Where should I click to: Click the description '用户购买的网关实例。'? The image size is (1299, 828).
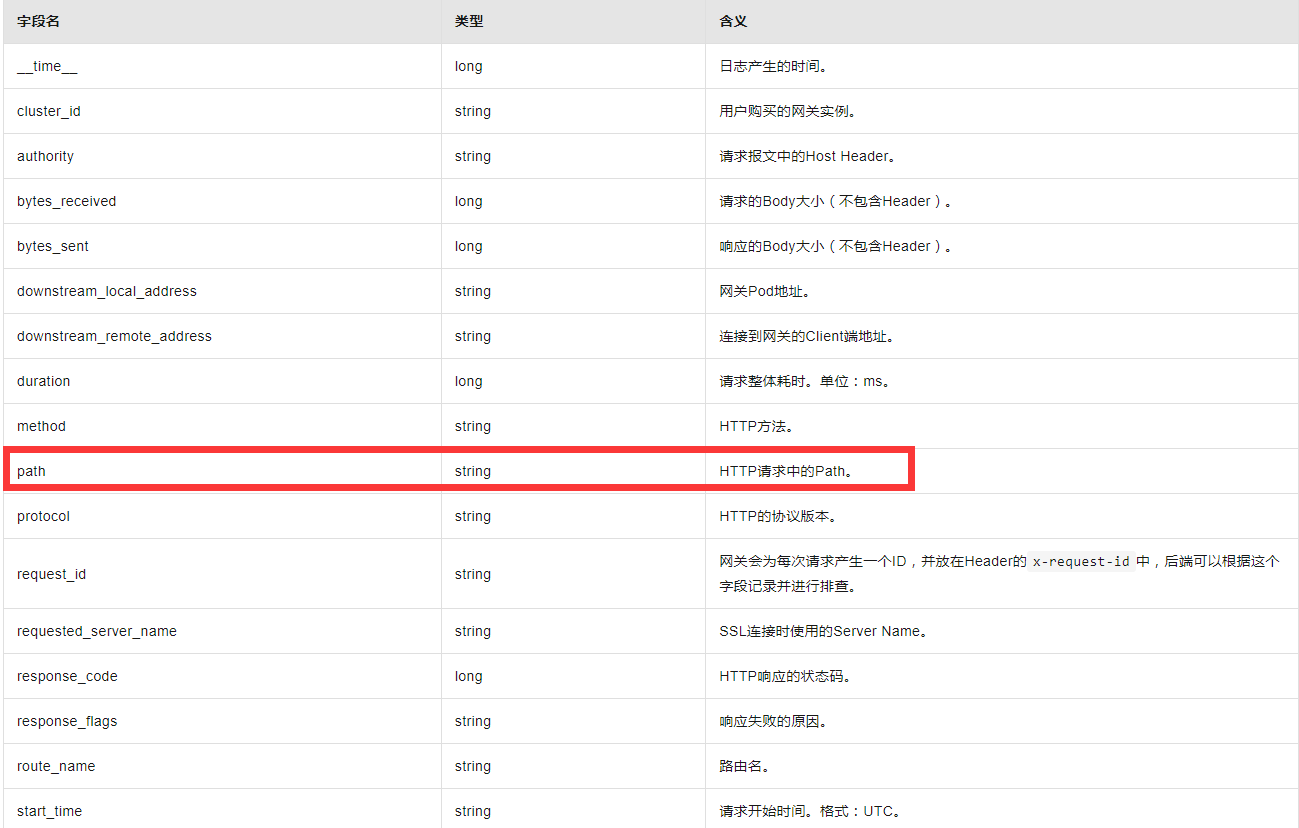[787, 111]
